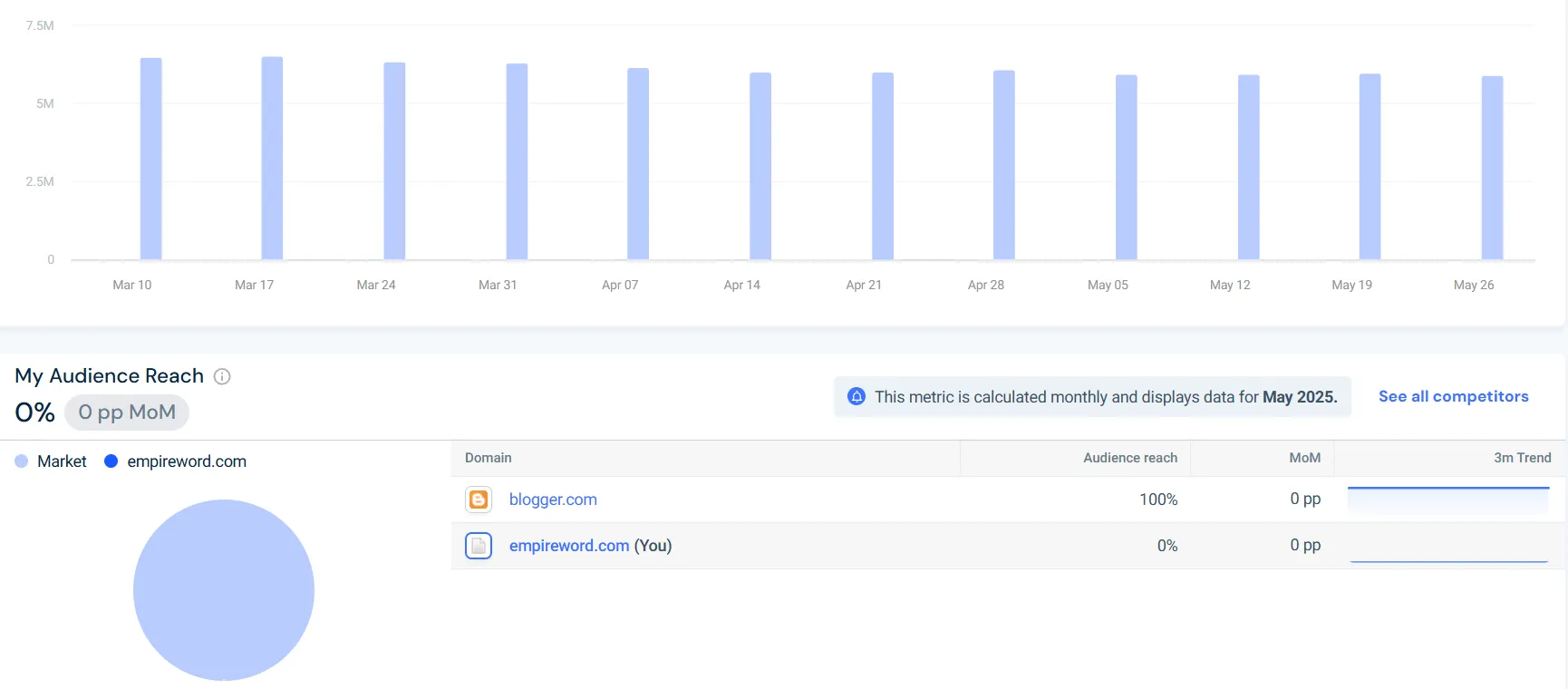Select the Mar 10 bar in chart
Viewport: 1568px width, 689px height.
(x=151, y=159)
